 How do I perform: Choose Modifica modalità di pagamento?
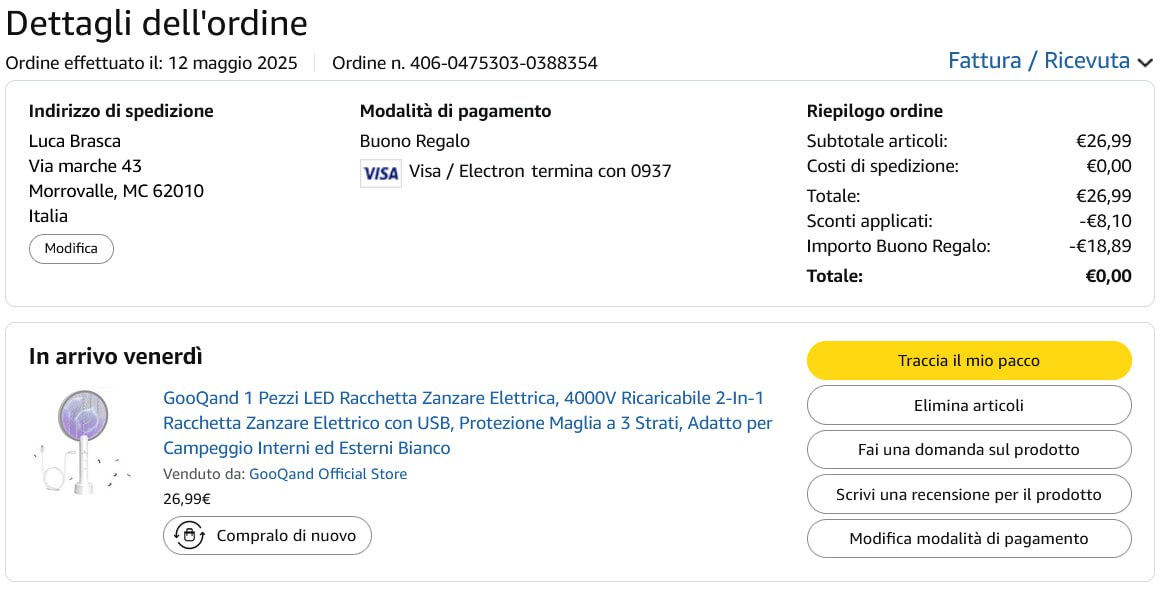coord(968,539)
